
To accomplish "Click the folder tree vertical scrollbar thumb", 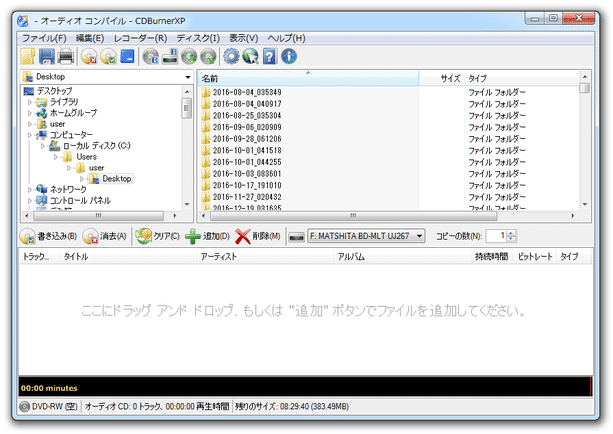I will coord(187,108).
